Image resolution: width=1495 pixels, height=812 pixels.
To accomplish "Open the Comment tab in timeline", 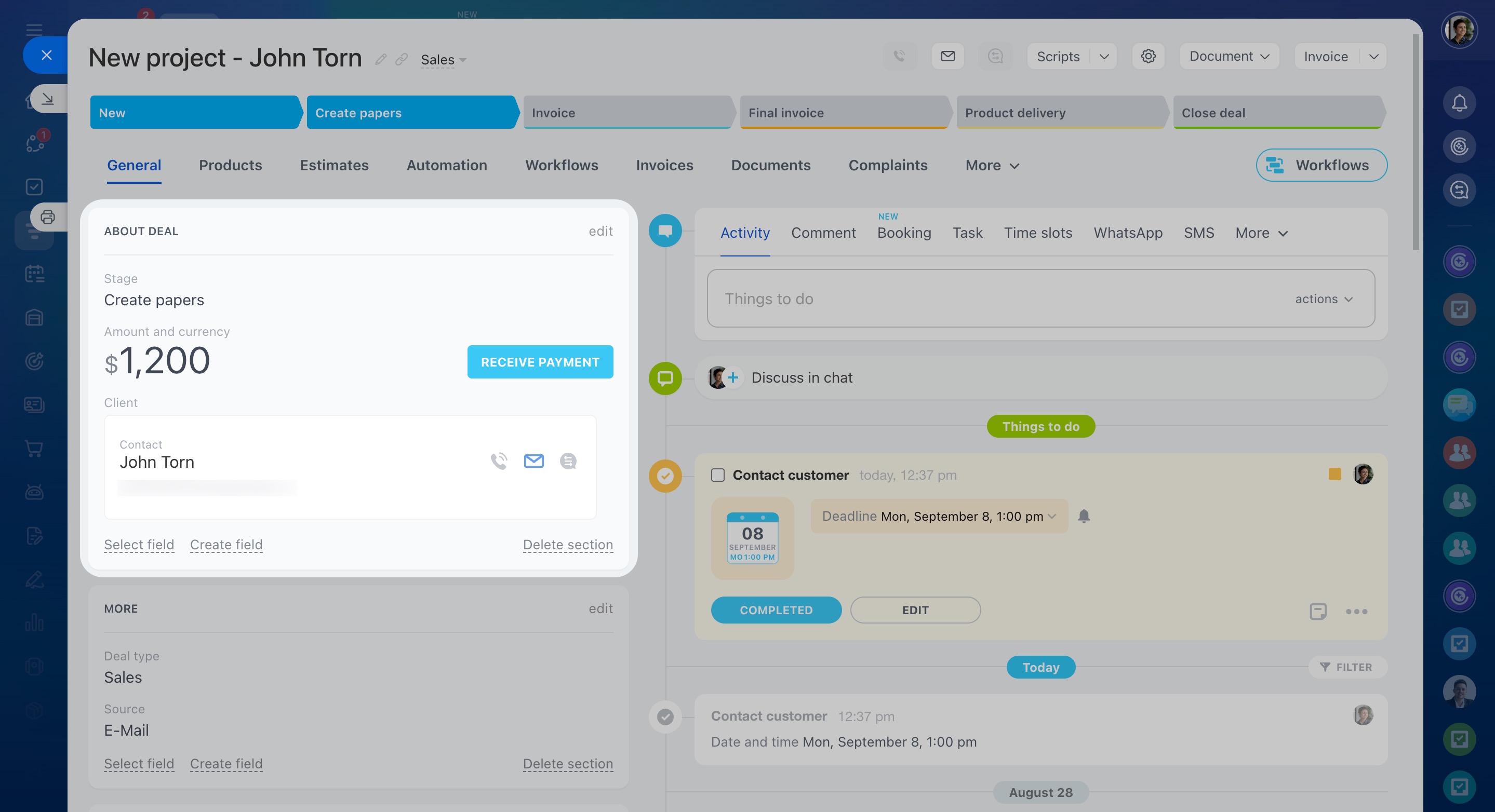I will pyautogui.click(x=823, y=233).
